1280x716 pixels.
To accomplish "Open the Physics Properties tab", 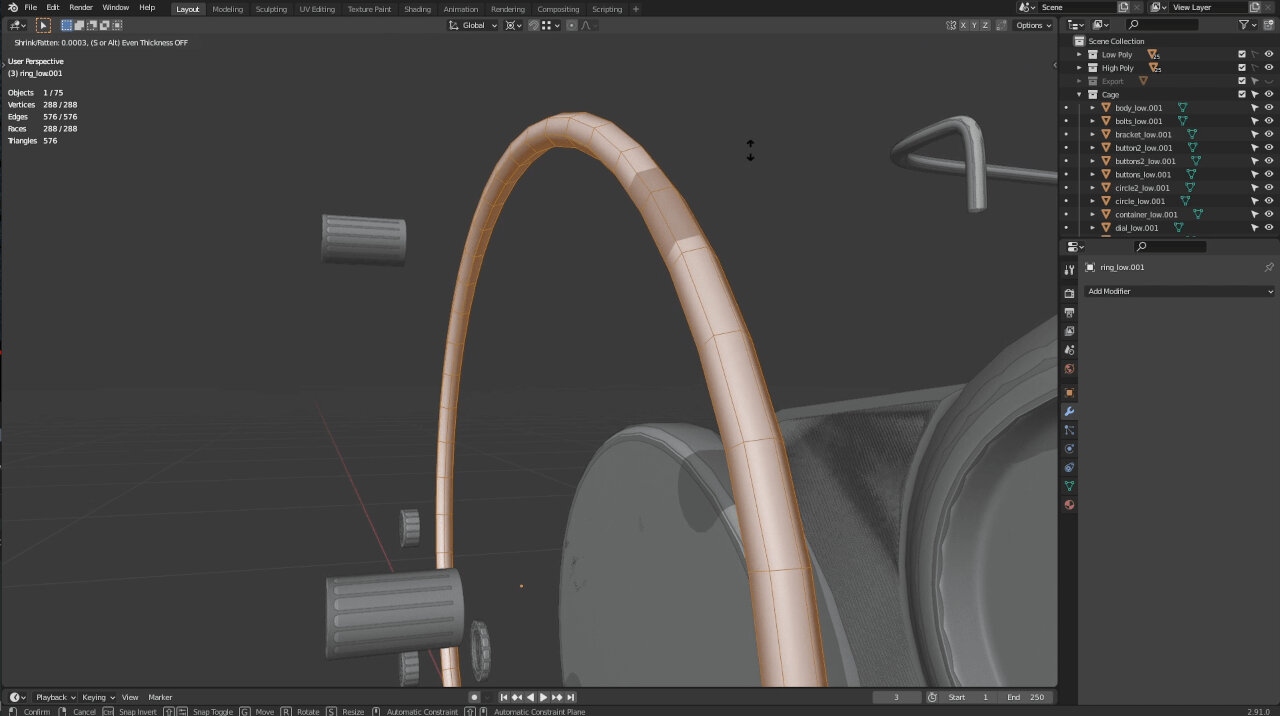I will pos(1069,448).
